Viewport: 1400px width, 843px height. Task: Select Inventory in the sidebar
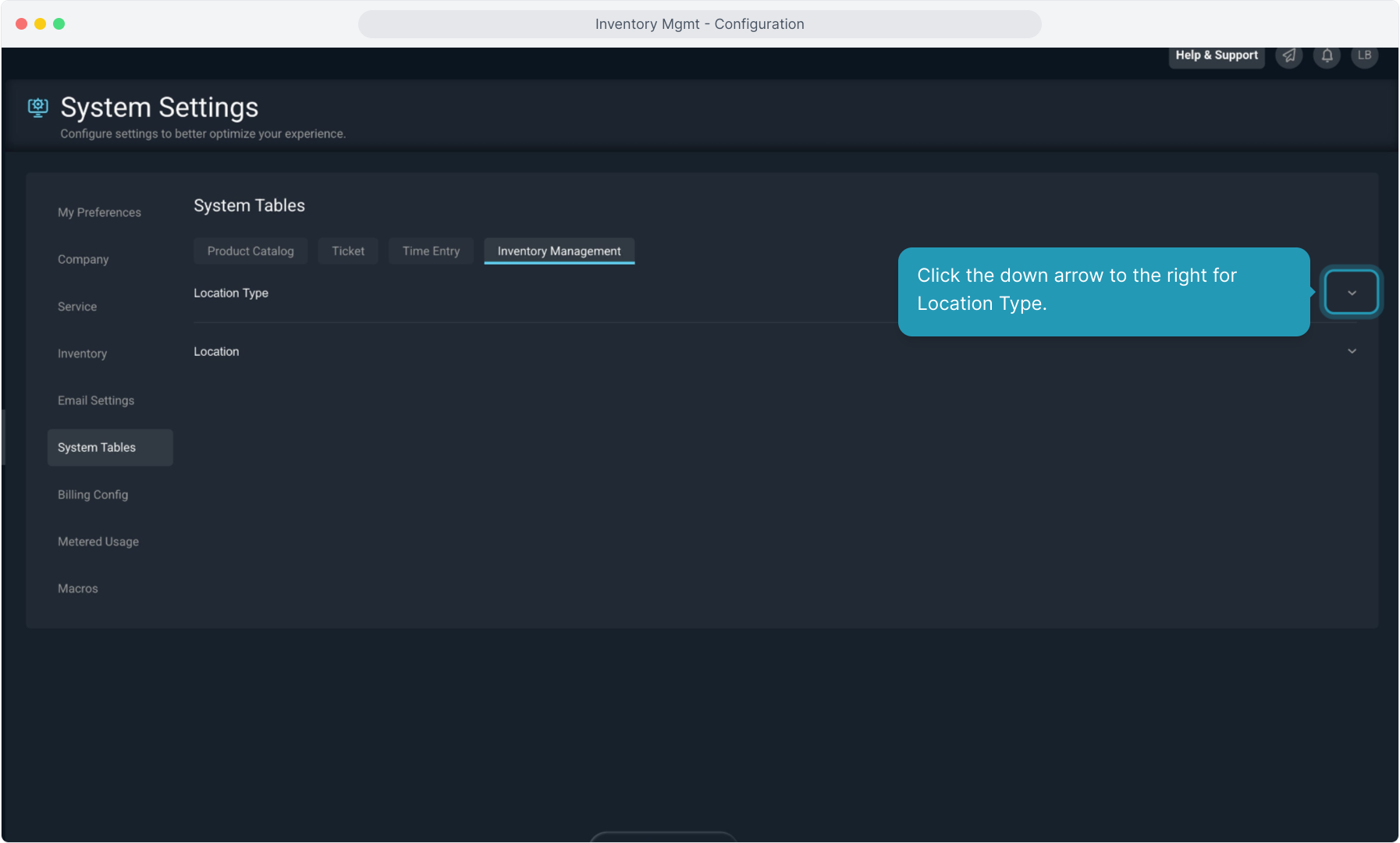[82, 354]
